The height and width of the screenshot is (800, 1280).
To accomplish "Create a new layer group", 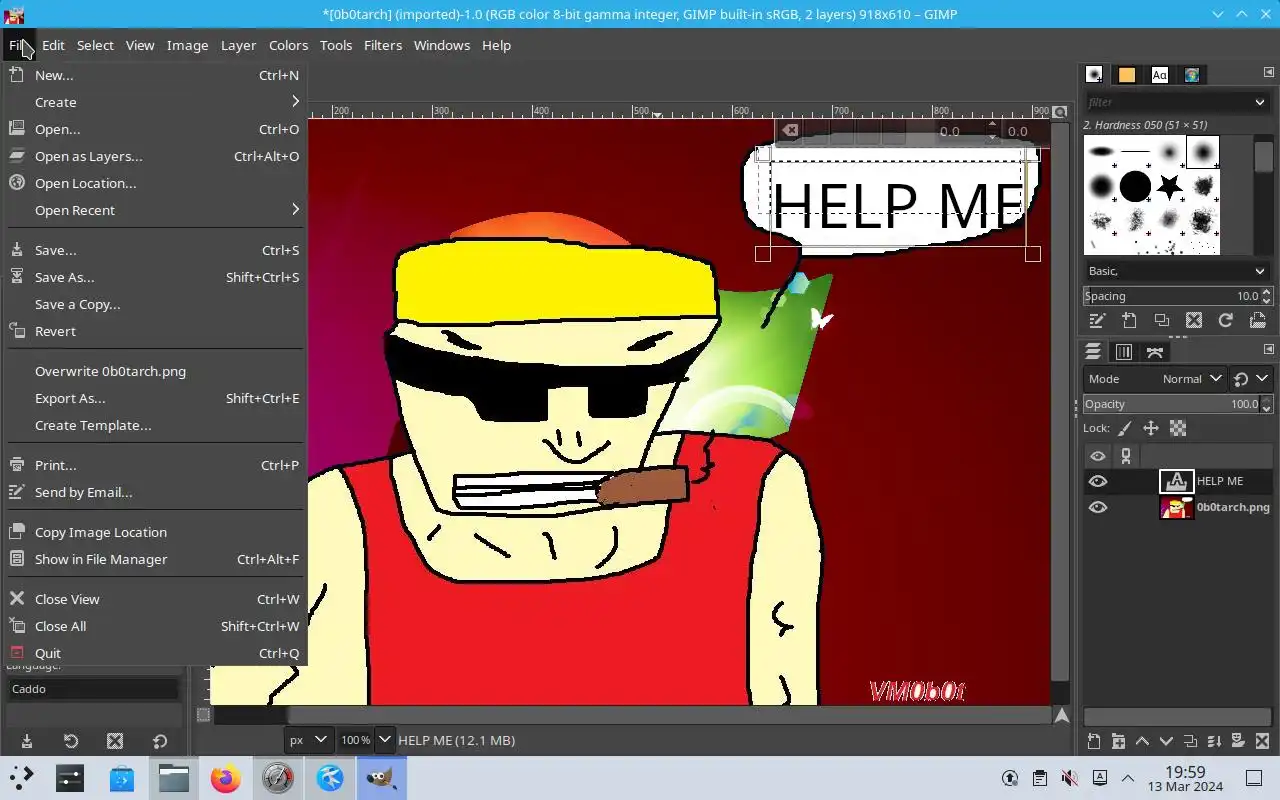I will [x=1117, y=741].
